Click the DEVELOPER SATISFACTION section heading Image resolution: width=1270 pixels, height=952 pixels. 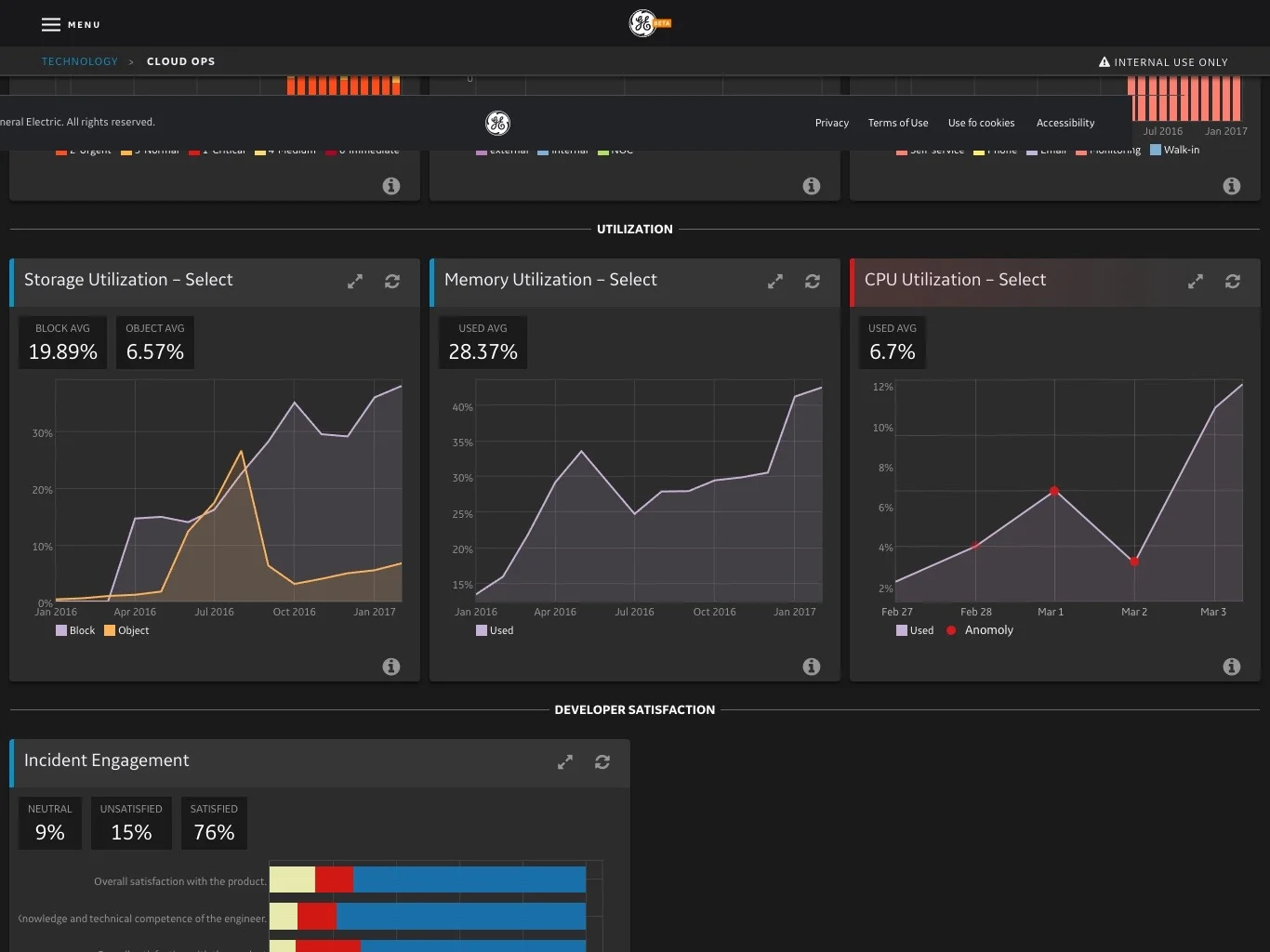[635, 709]
